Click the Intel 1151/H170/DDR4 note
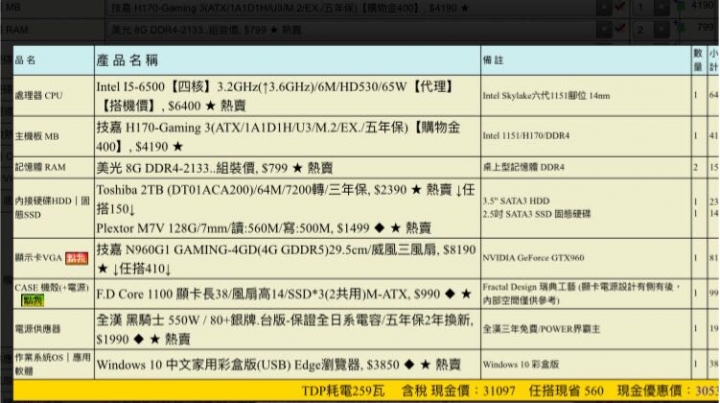 coord(526,136)
